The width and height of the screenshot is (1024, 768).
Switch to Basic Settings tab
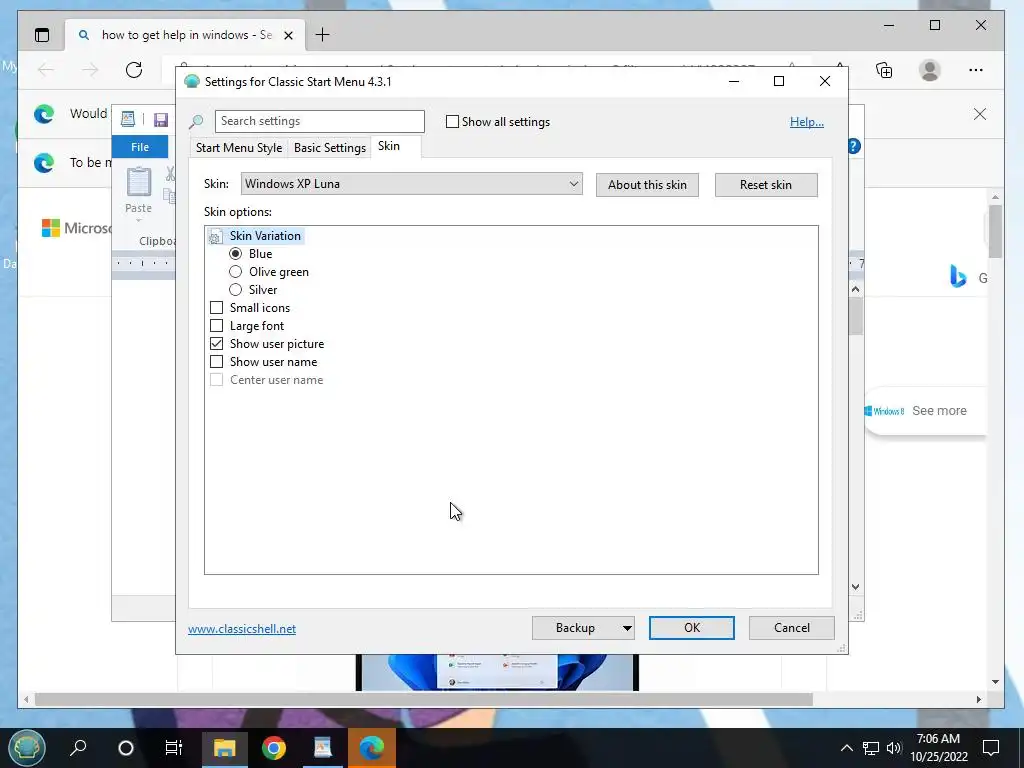330,148
